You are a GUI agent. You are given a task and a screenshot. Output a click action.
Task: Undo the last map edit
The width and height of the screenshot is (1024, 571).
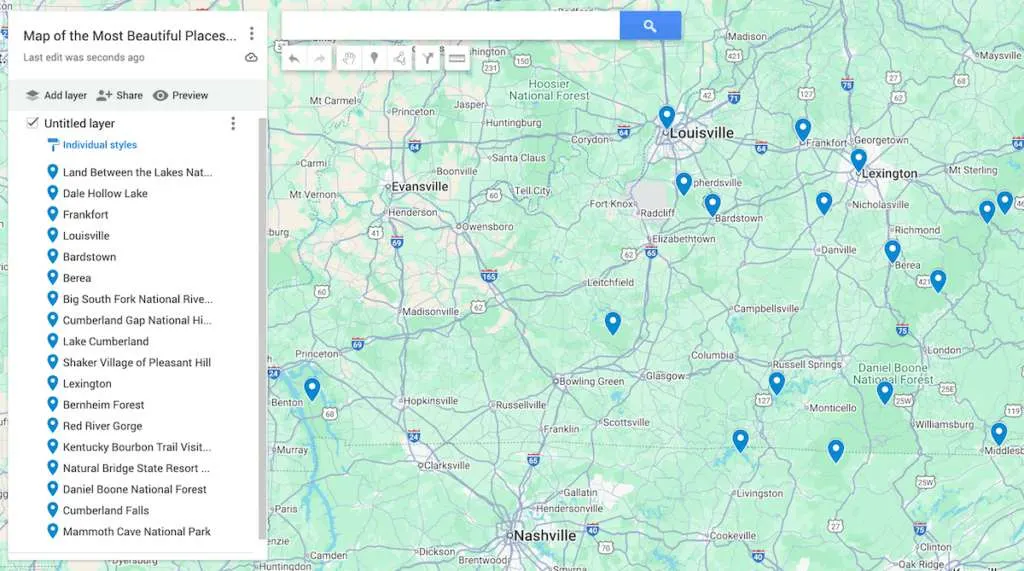294,59
